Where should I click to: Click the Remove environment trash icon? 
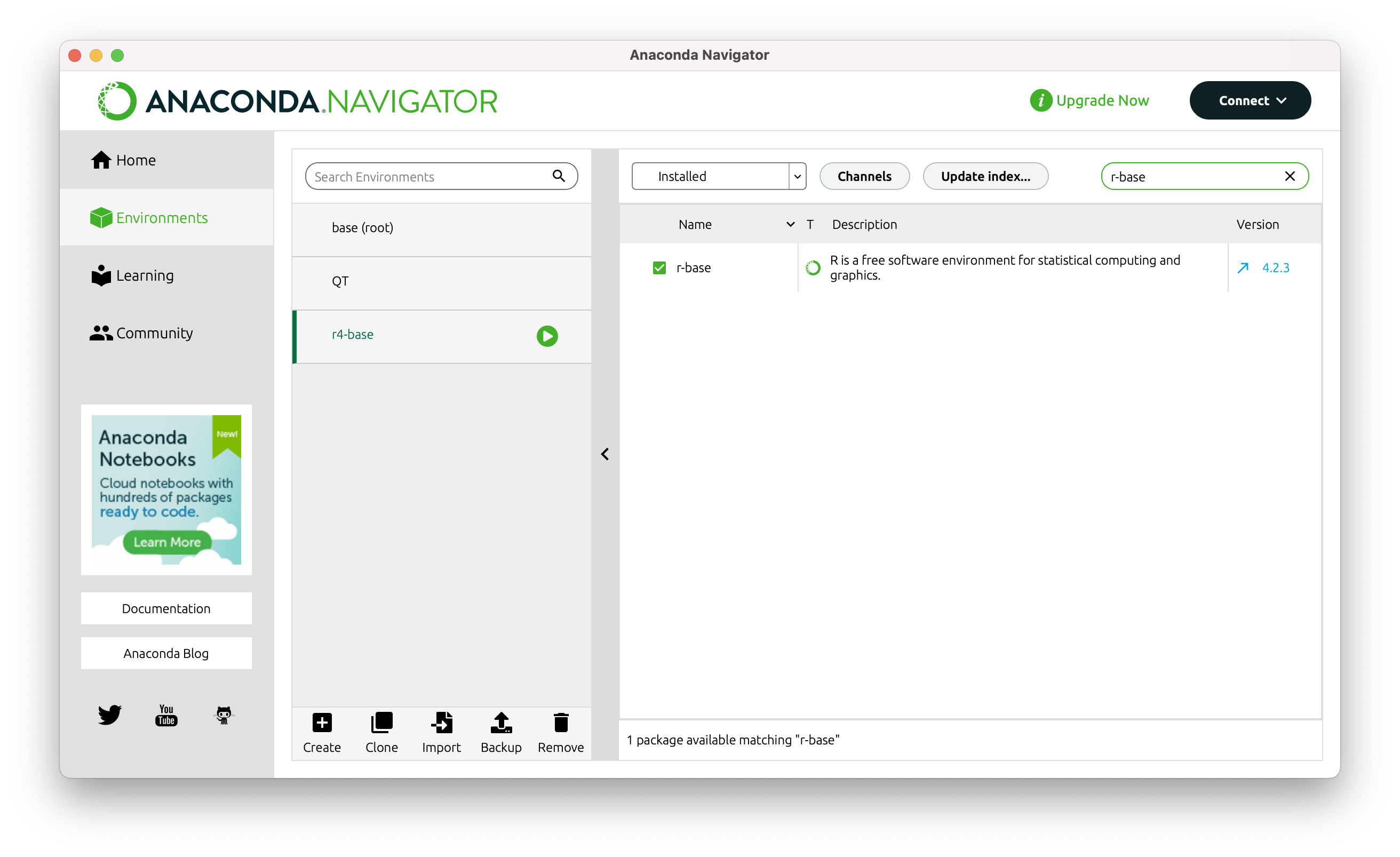(x=560, y=723)
